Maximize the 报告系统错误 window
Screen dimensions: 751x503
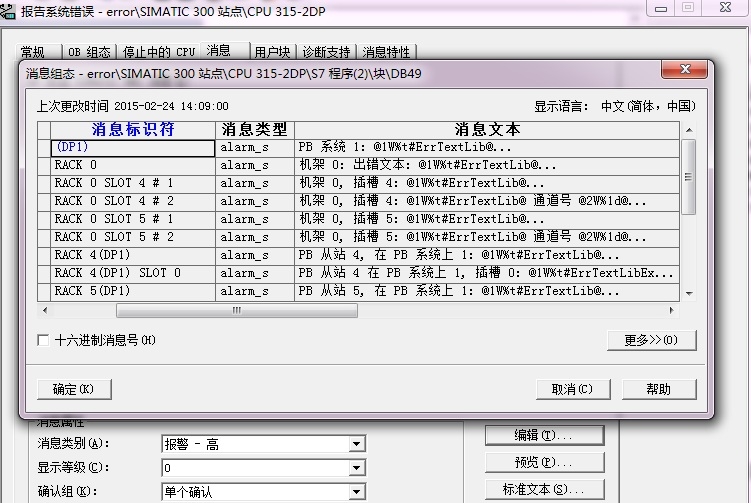point(688,8)
